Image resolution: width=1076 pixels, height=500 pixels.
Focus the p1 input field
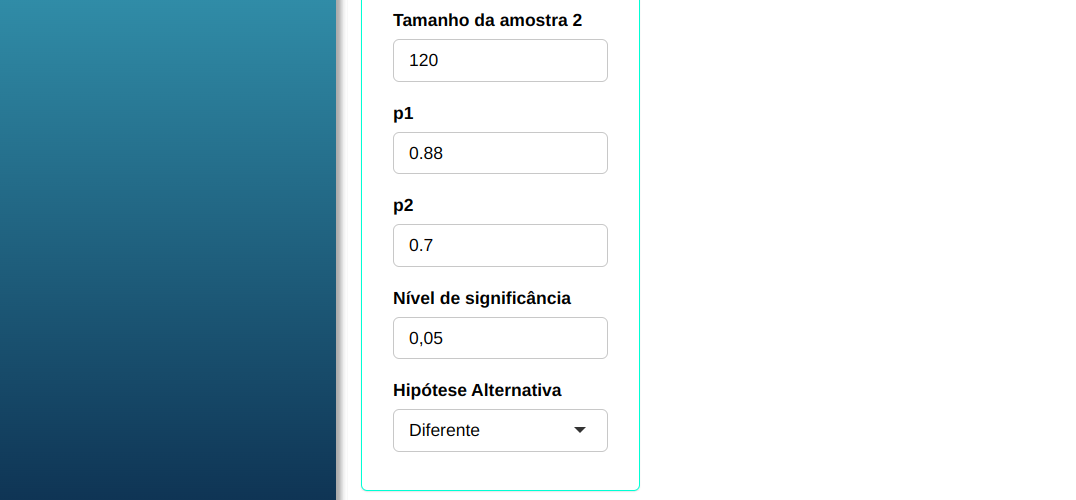[x=500, y=153]
